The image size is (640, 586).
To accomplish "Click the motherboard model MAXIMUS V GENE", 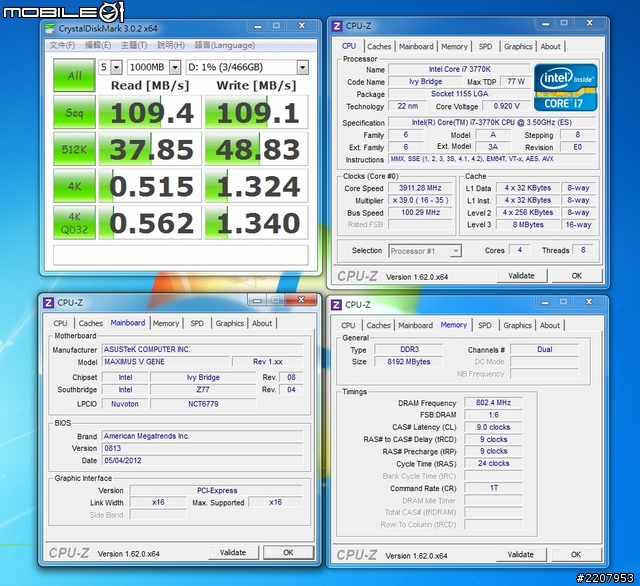I will (166, 362).
